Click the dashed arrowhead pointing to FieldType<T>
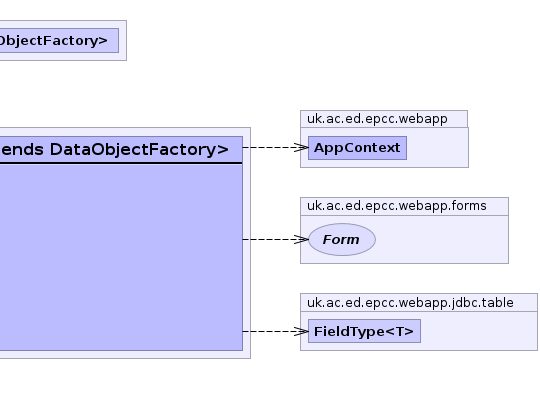540x396 pixels. point(302,331)
